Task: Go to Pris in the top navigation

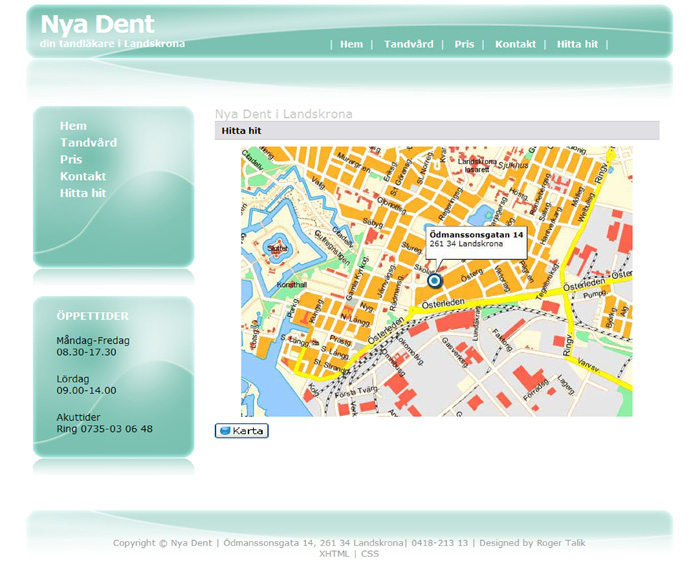Action: tap(464, 44)
